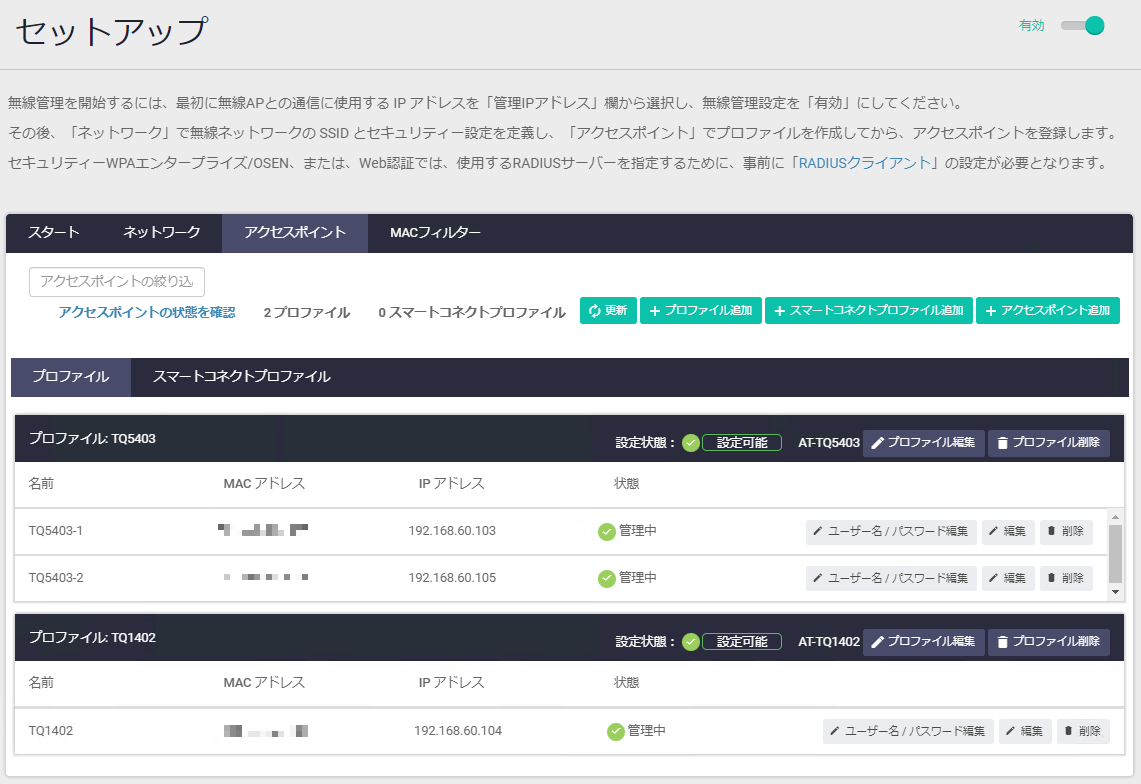1141x784 pixels.
Task: Open the RADIUSクライアント link
Action: [x=864, y=163]
